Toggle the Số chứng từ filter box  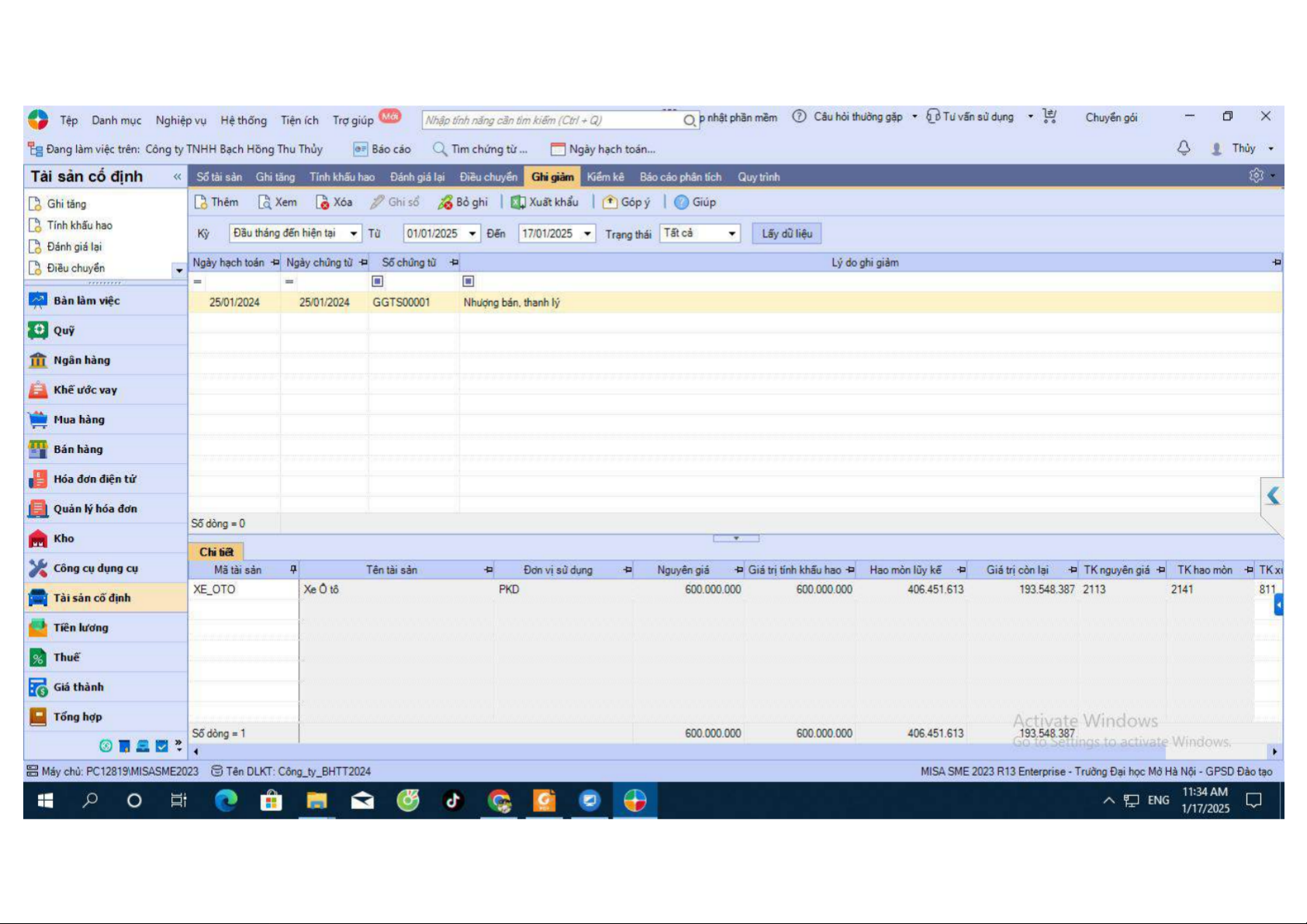click(378, 282)
